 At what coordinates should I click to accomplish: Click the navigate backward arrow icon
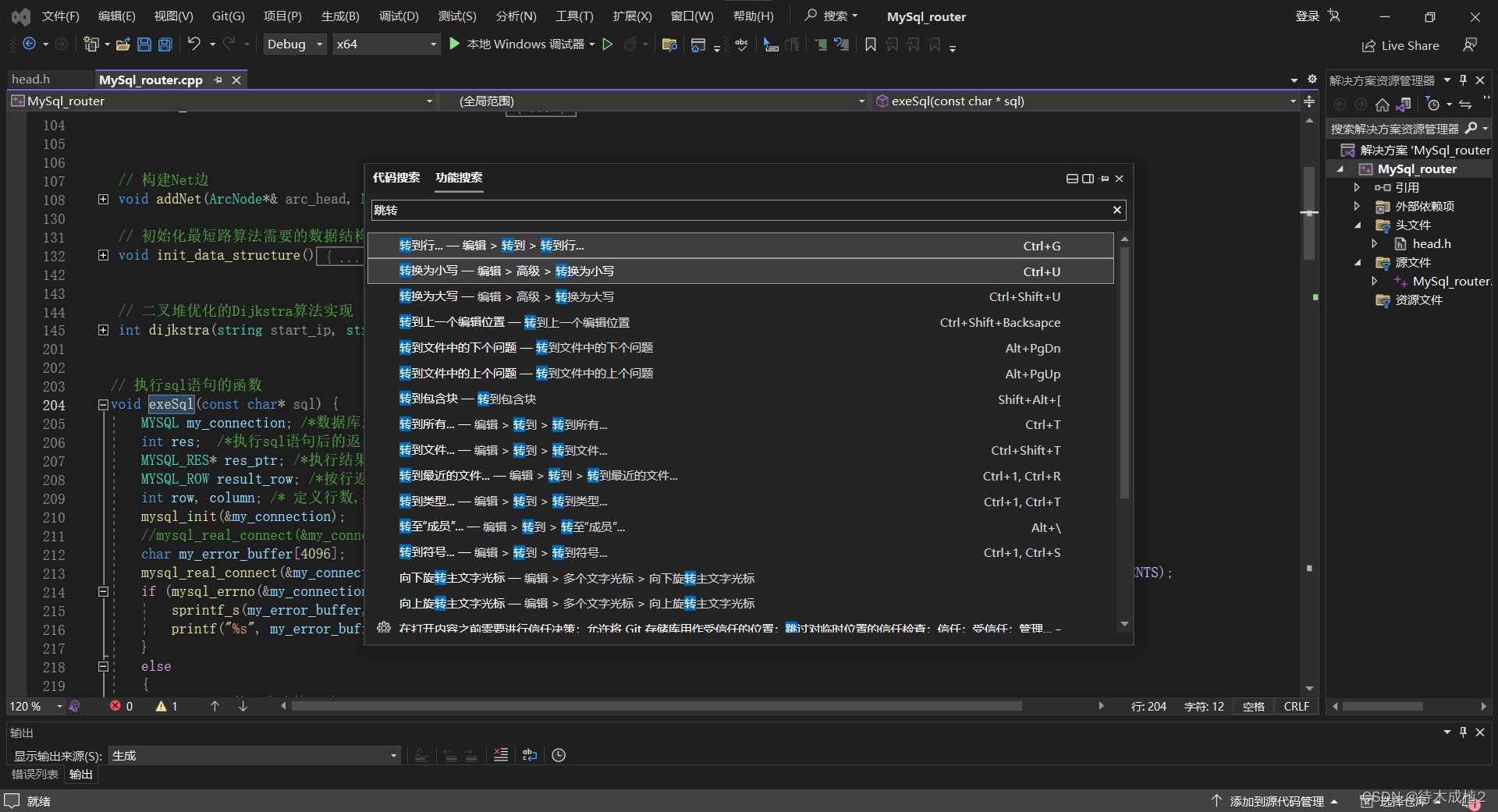[29, 44]
